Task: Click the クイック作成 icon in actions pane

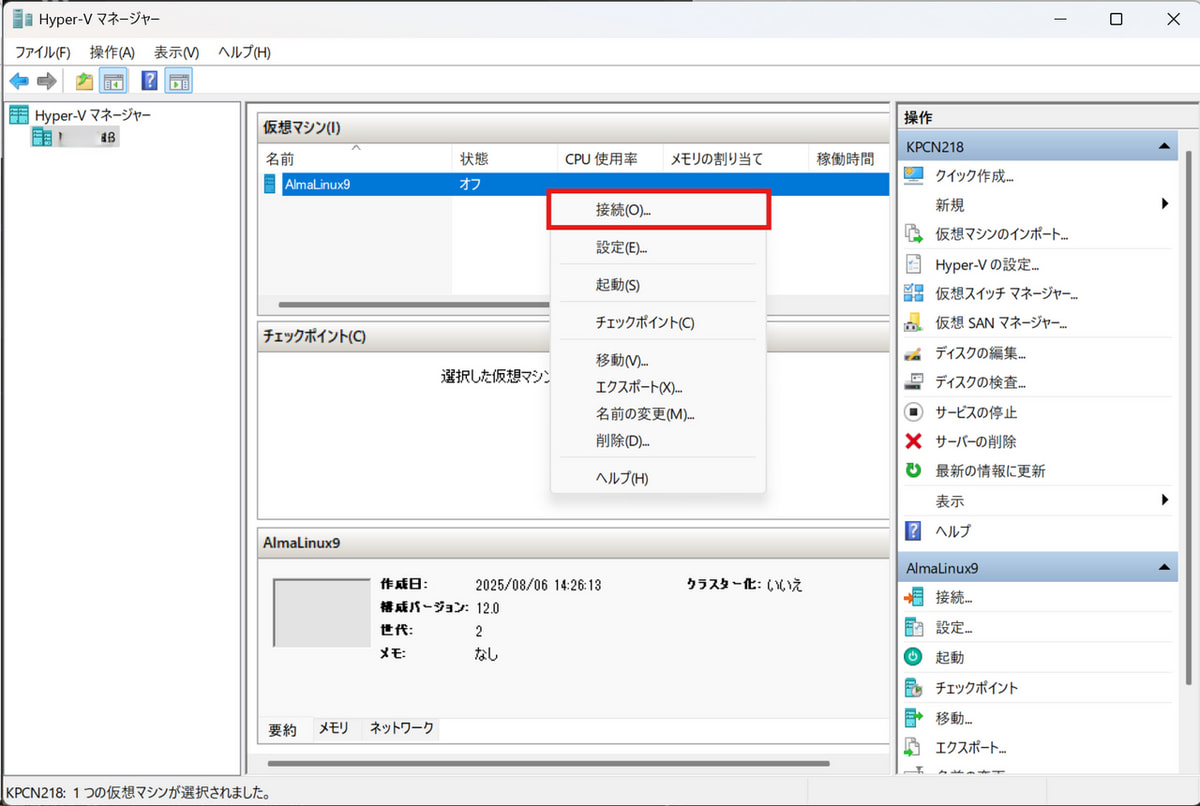Action: click(x=913, y=176)
